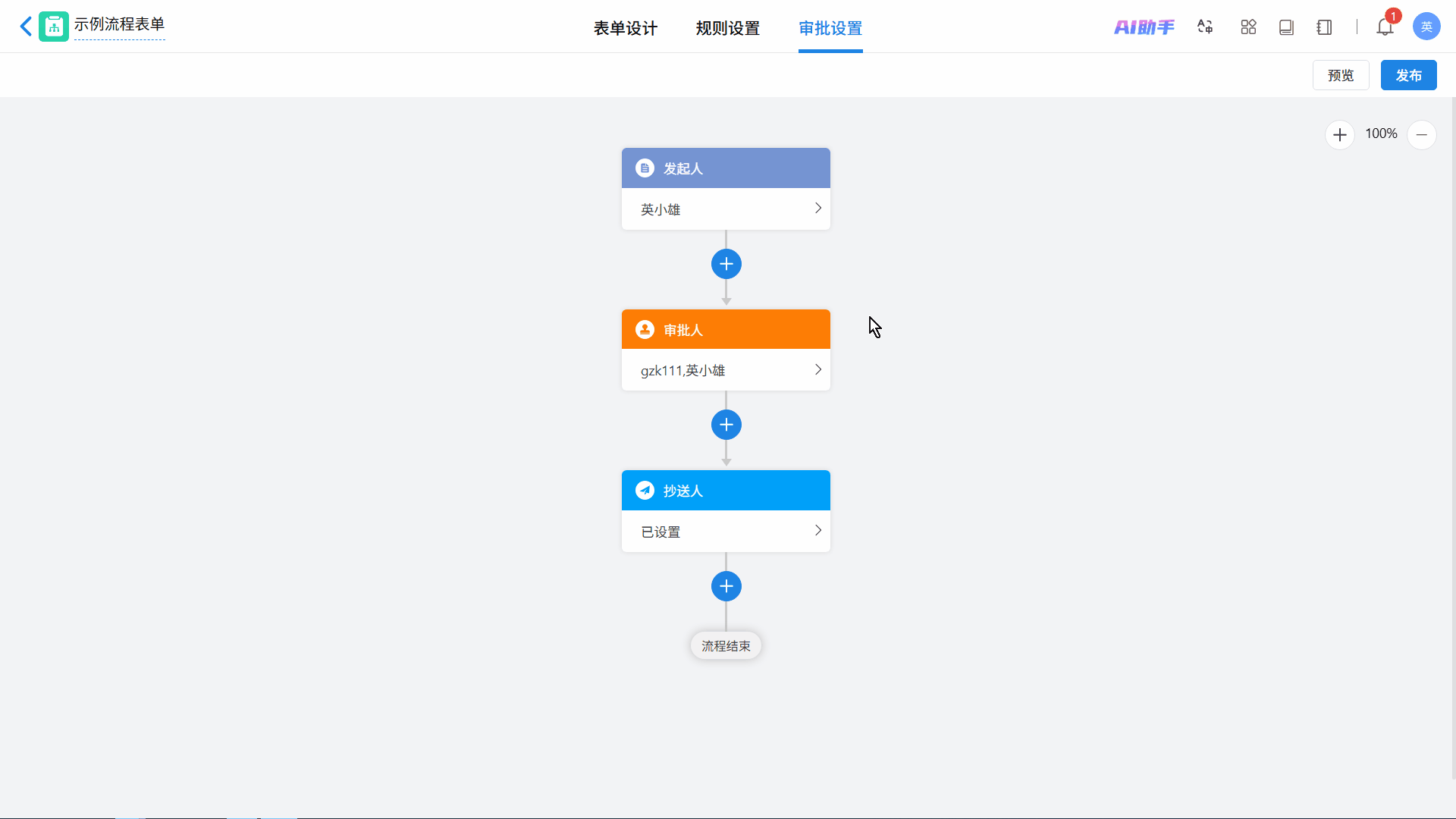Click the 发布 button
The width and height of the screenshot is (1456, 819).
(1408, 75)
